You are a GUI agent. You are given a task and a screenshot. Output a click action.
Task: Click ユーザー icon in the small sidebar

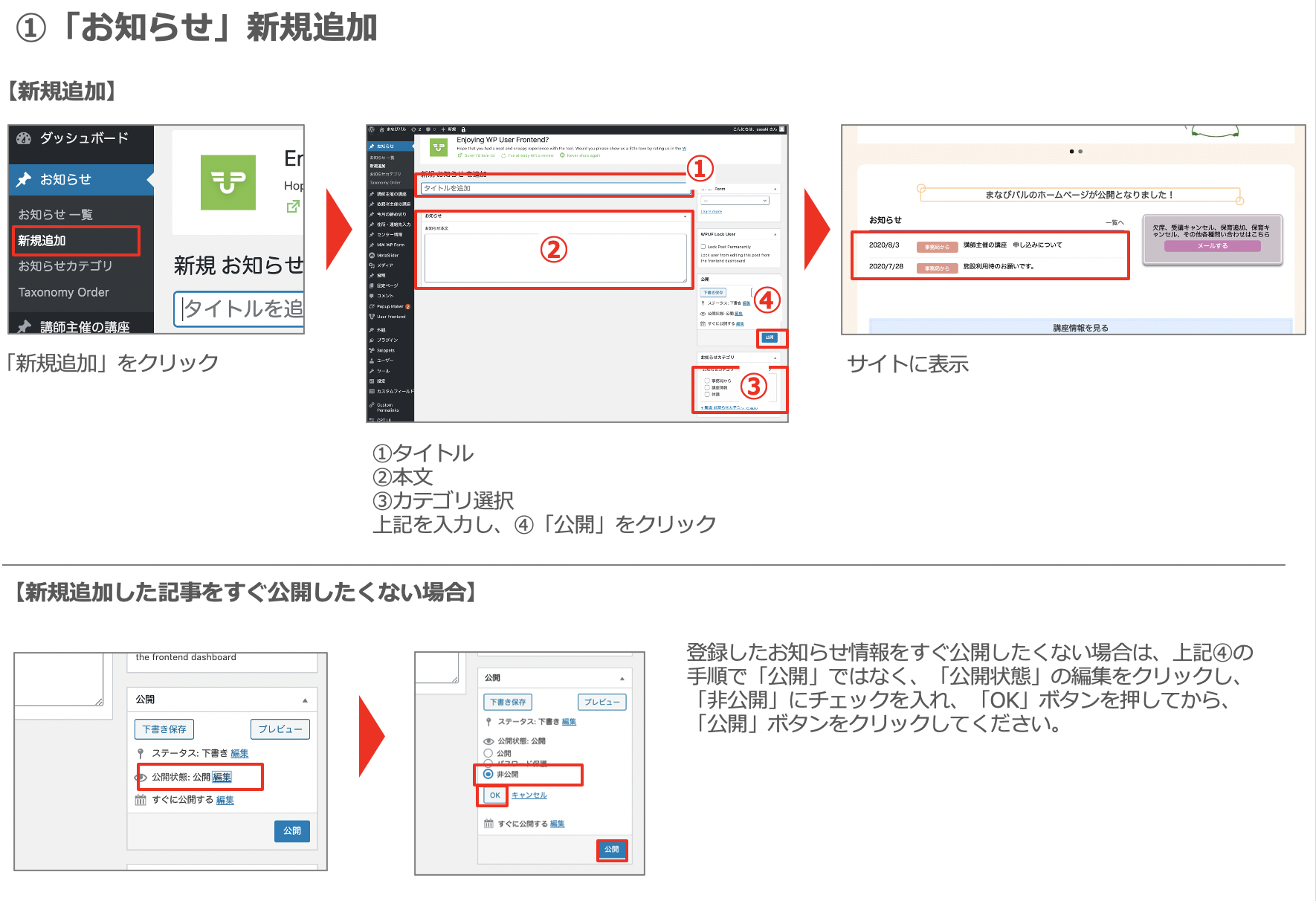point(372,361)
